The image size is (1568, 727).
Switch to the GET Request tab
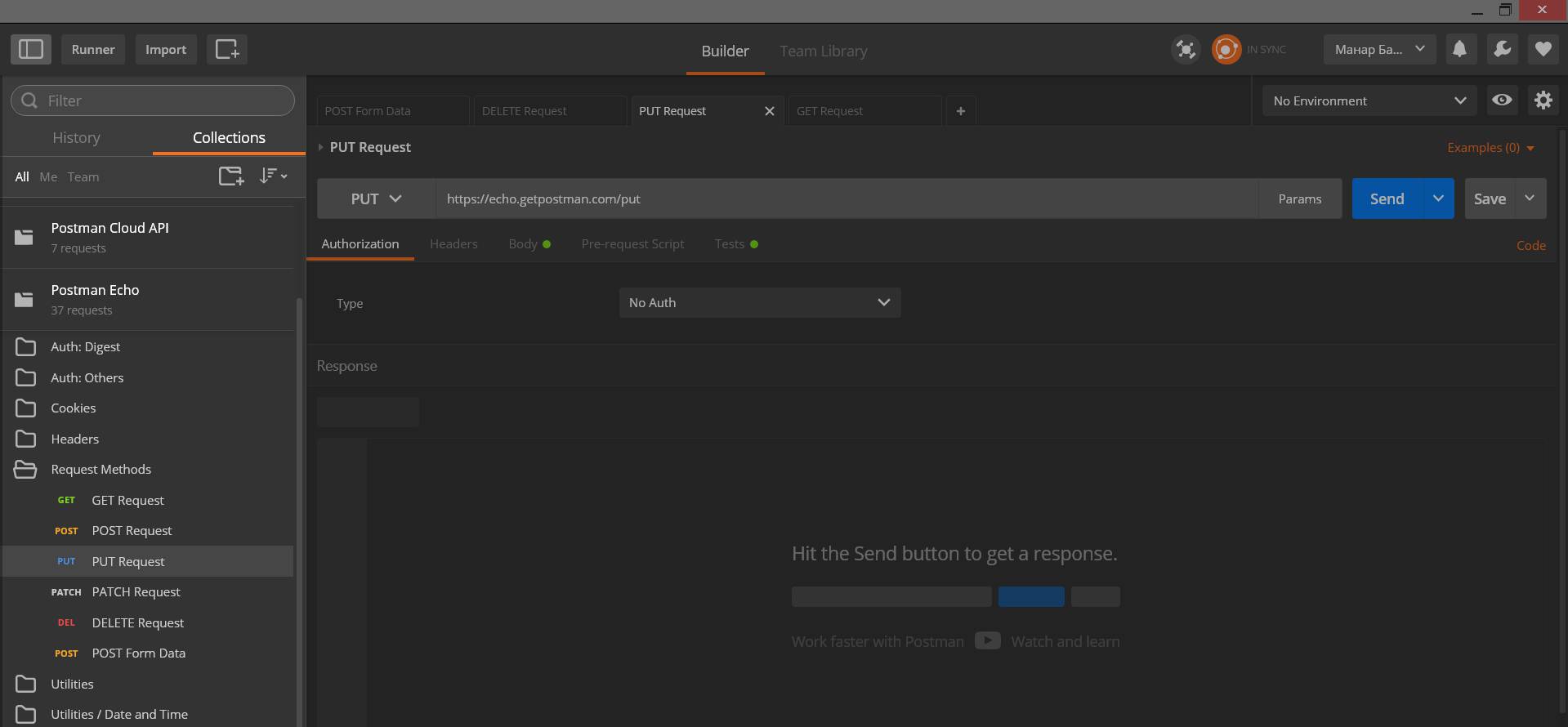coord(864,111)
